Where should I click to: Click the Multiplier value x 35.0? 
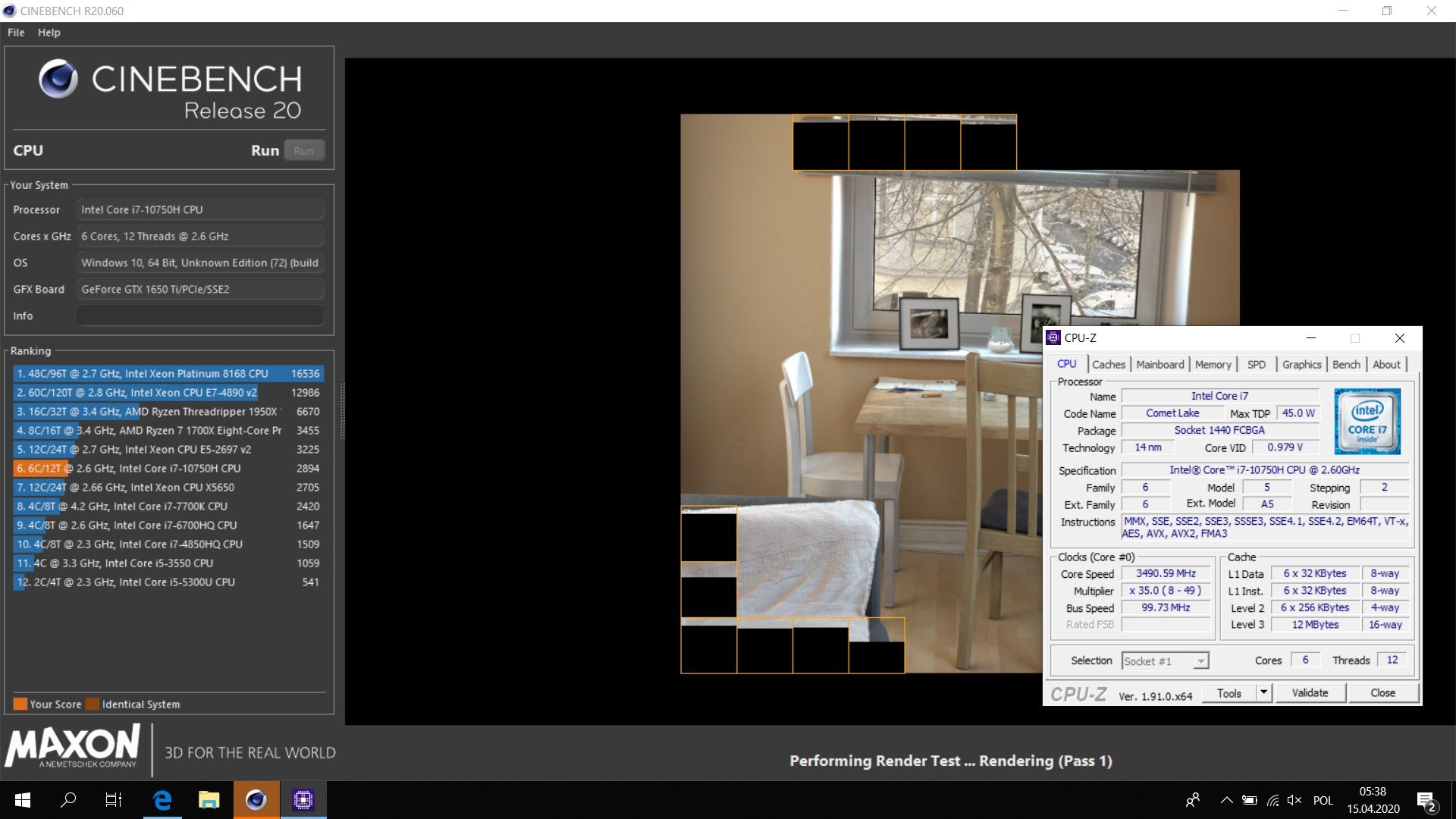click(1166, 591)
